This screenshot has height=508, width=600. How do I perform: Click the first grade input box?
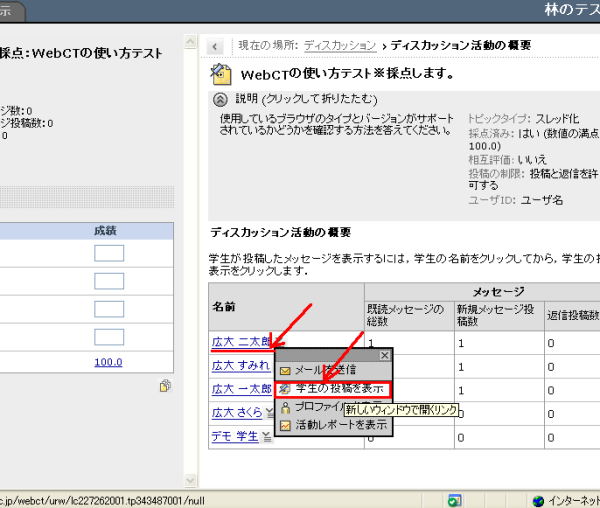point(109,253)
